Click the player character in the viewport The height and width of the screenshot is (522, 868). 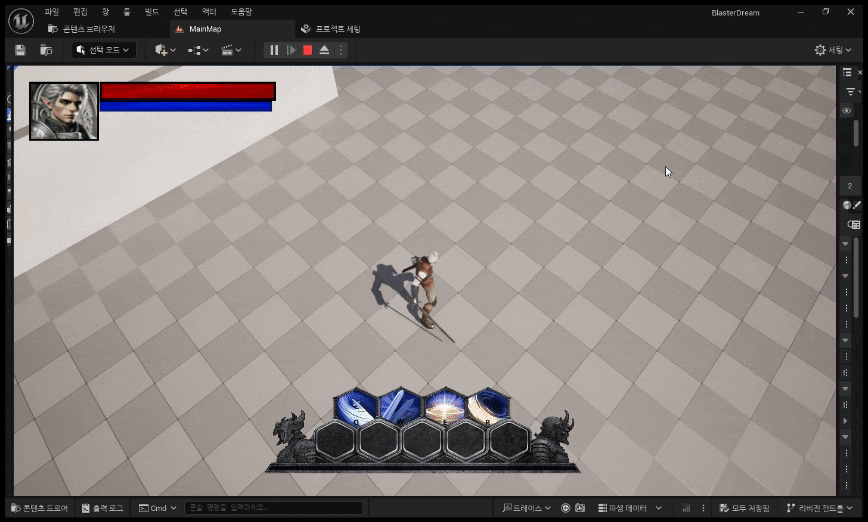tap(426, 289)
